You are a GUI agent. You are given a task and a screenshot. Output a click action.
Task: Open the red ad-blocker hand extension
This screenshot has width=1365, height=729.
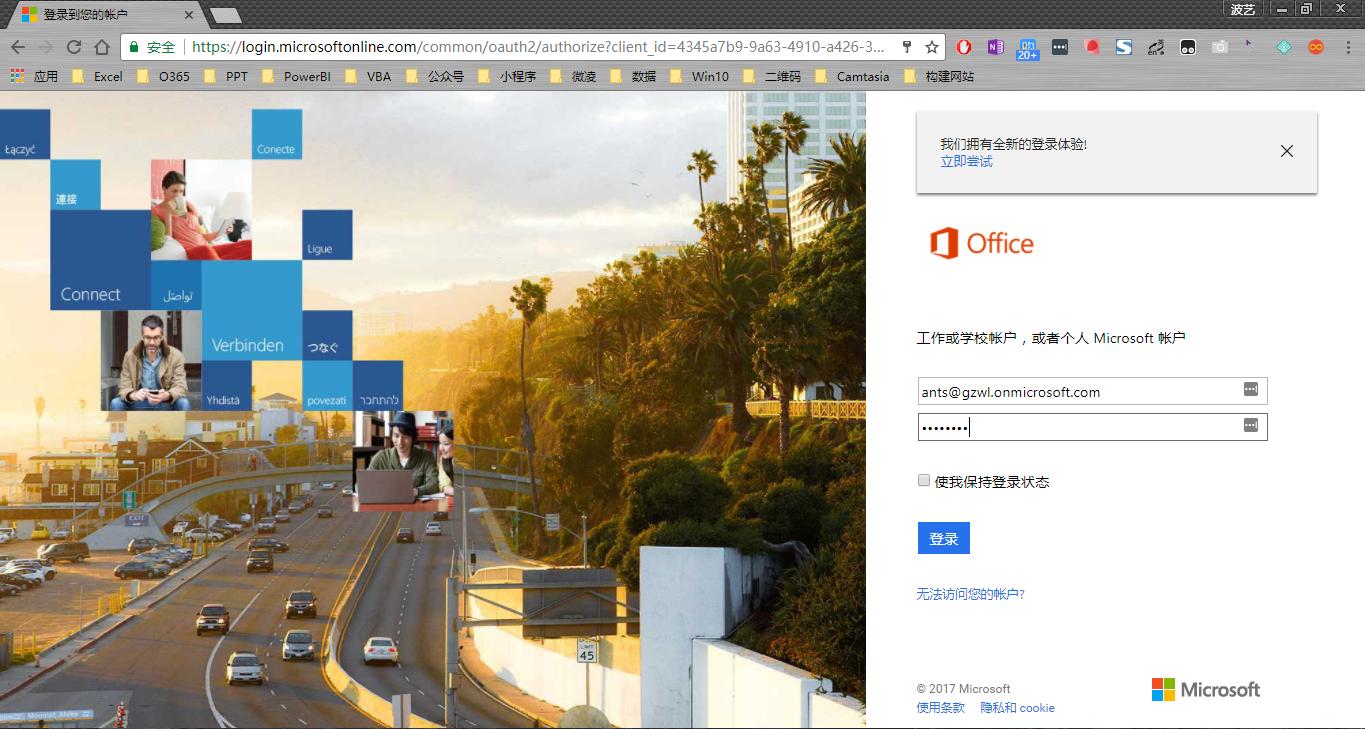[x=964, y=47]
